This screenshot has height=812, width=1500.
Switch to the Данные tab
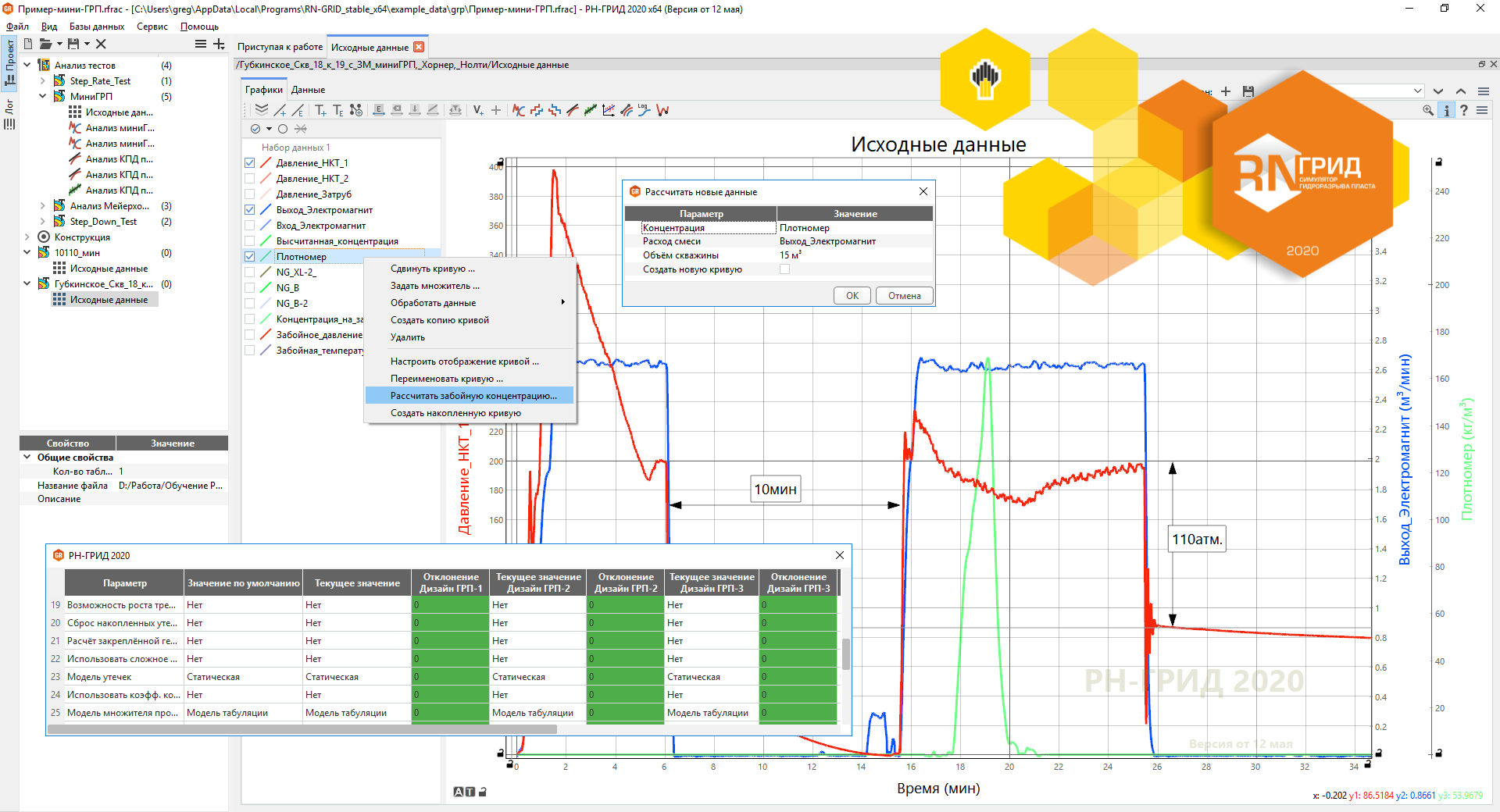pos(308,90)
